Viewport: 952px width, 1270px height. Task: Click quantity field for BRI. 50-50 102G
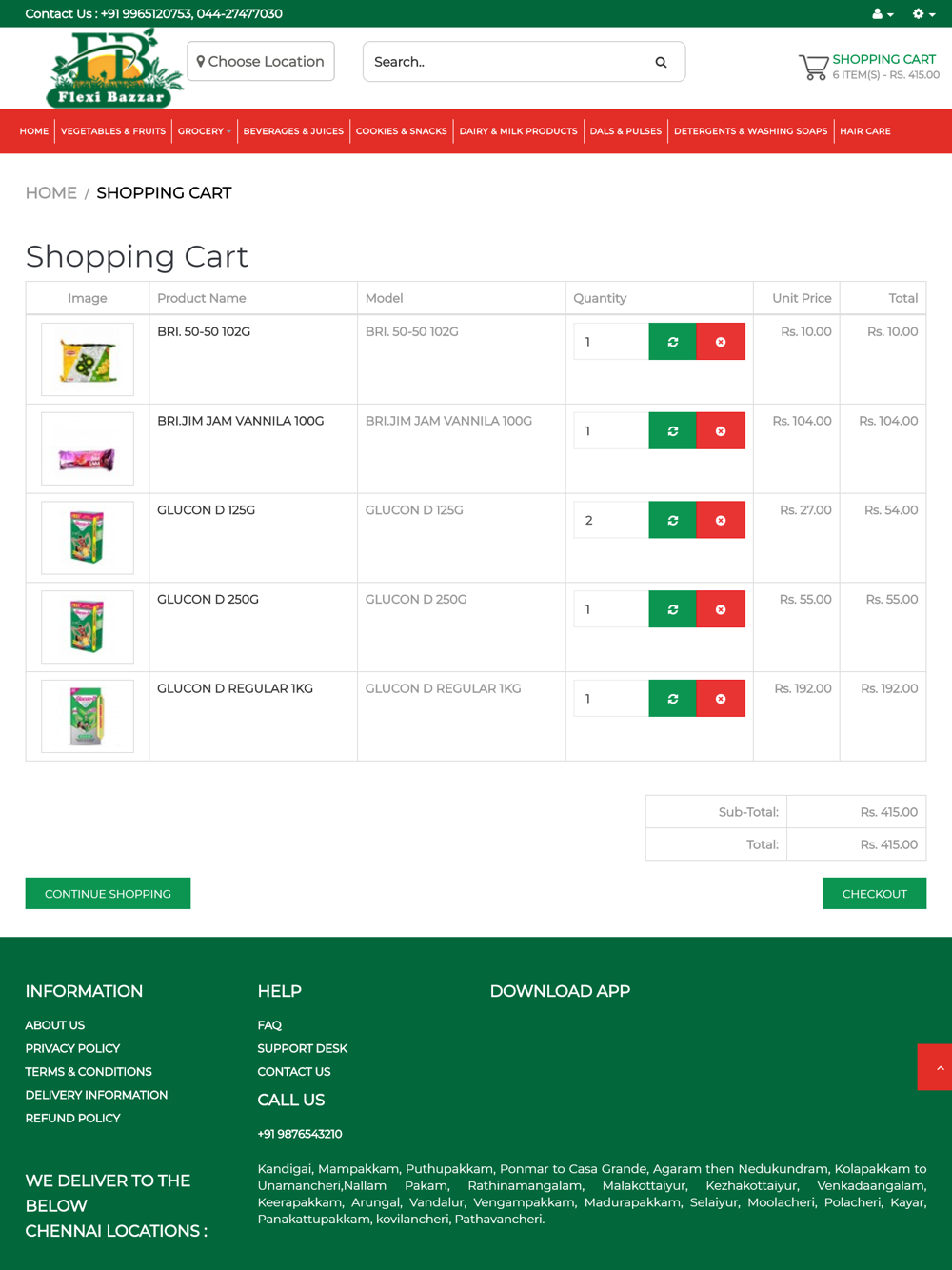point(611,342)
